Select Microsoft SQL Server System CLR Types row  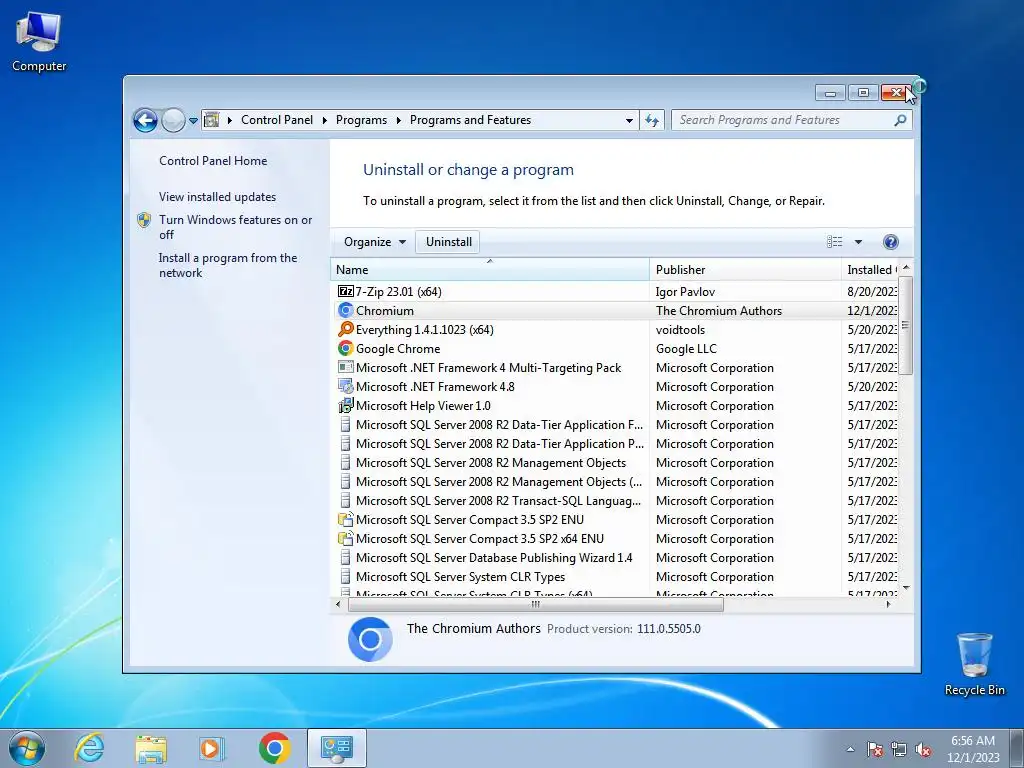(x=614, y=577)
